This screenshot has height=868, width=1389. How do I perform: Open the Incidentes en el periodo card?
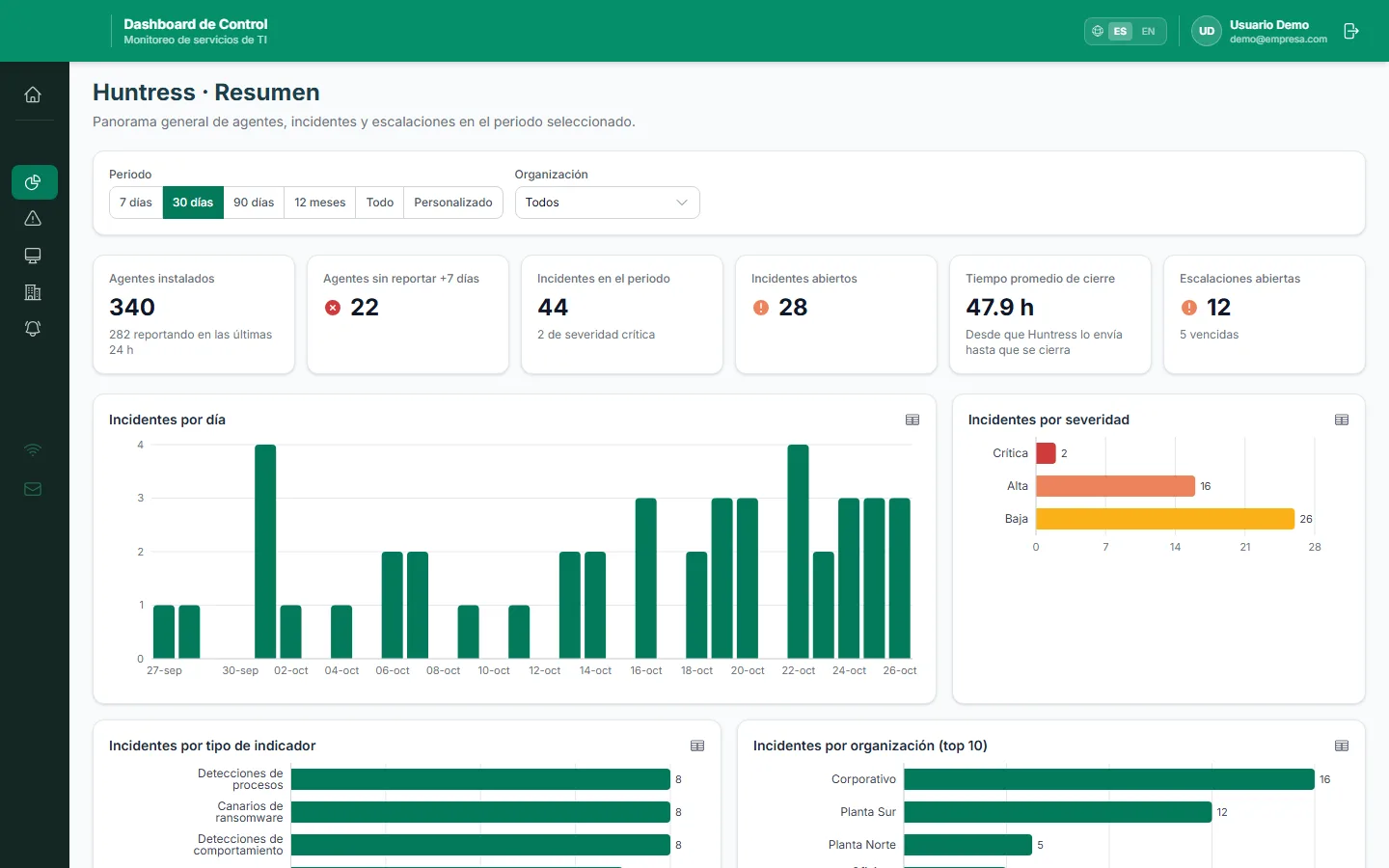point(622,314)
